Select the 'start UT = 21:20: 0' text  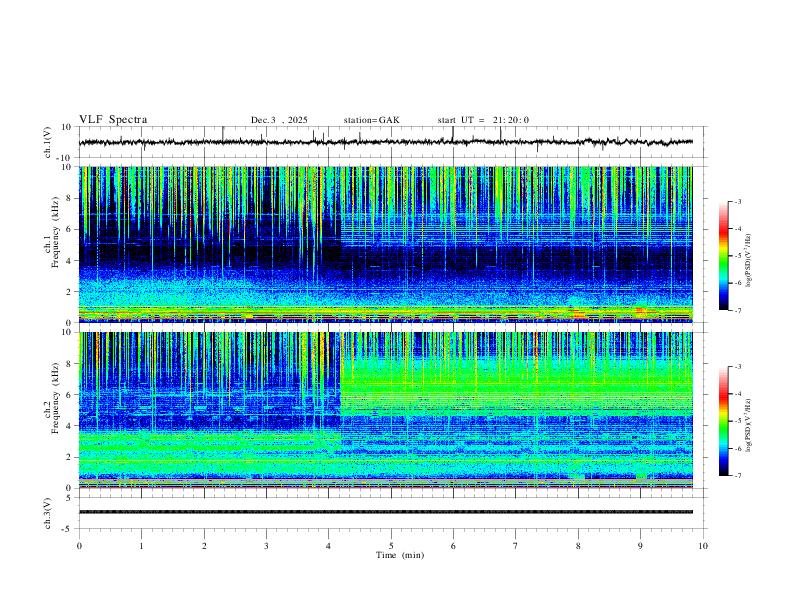(483, 120)
